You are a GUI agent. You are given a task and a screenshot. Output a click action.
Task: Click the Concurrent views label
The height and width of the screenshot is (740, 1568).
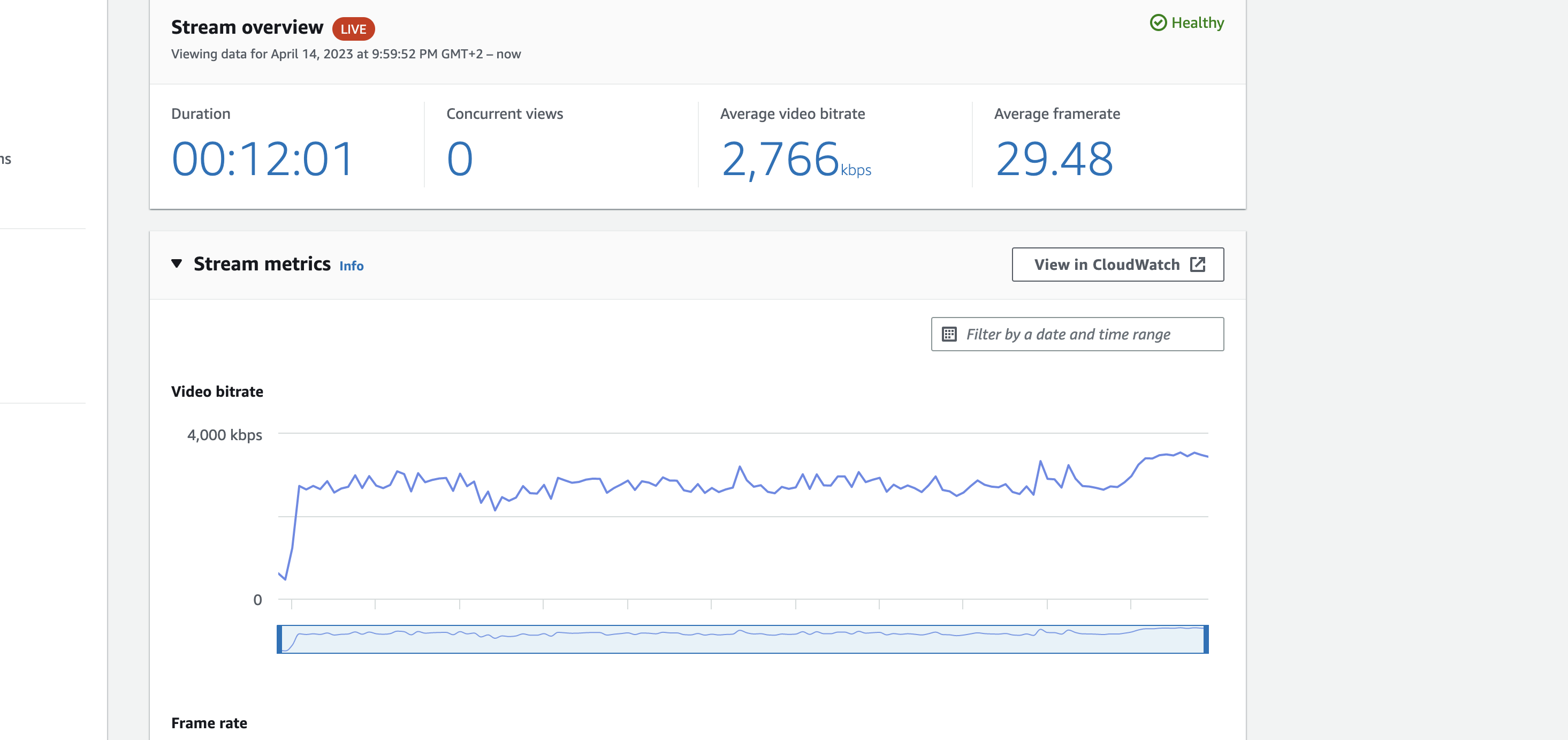coord(505,114)
